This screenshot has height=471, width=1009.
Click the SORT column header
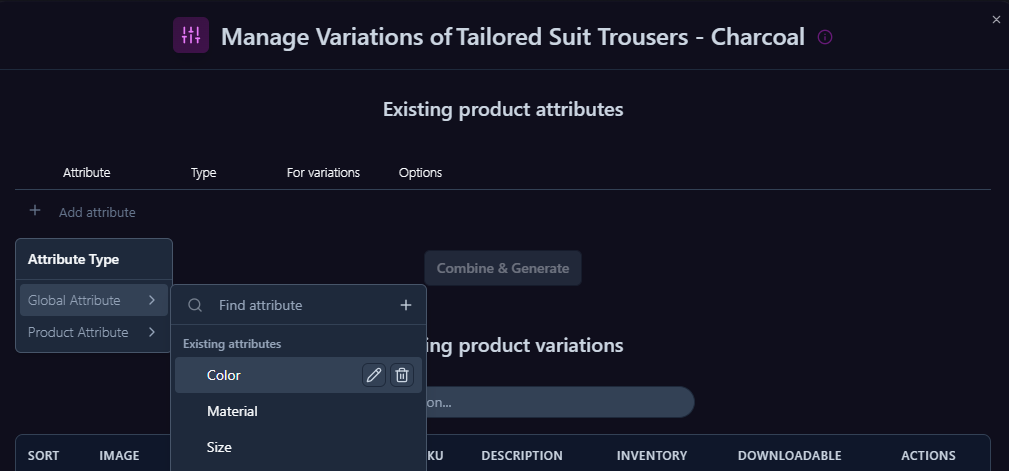(43, 455)
